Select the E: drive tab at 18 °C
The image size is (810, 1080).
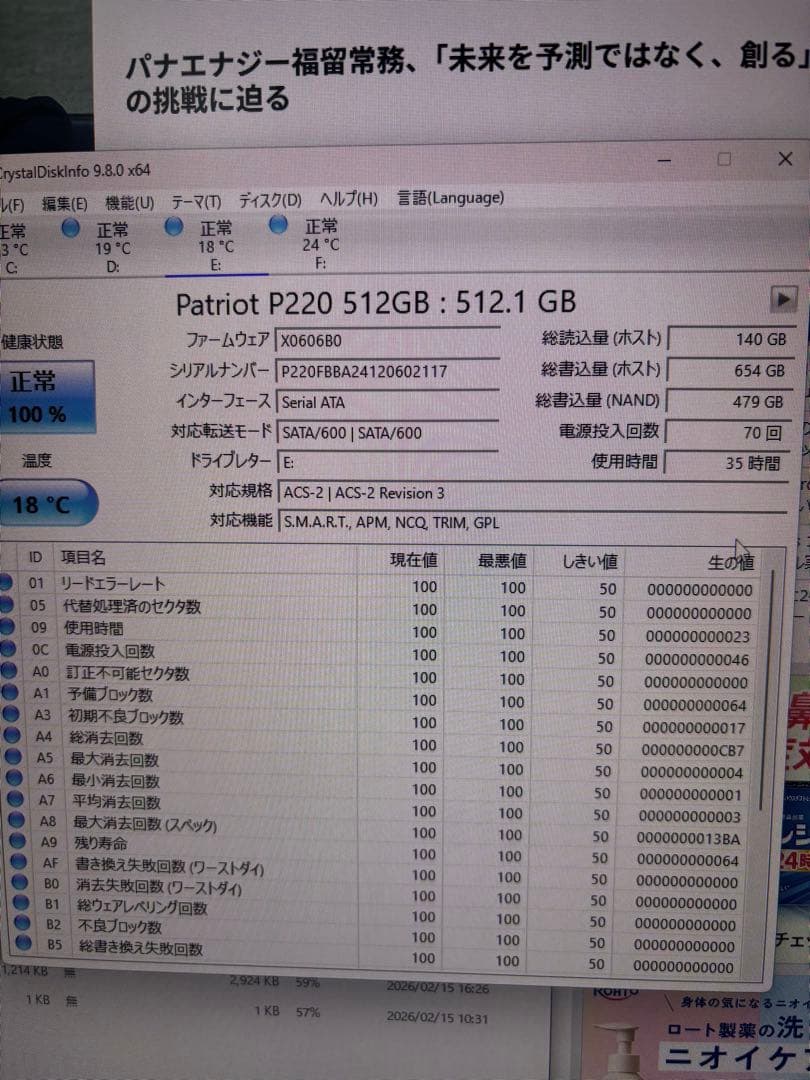click(x=216, y=246)
